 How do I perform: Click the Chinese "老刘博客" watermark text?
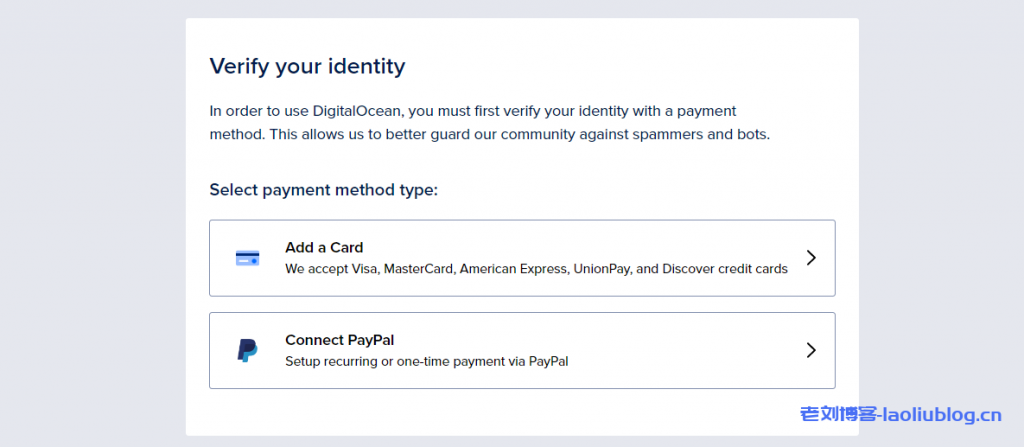pyautogui.click(x=836, y=413)
